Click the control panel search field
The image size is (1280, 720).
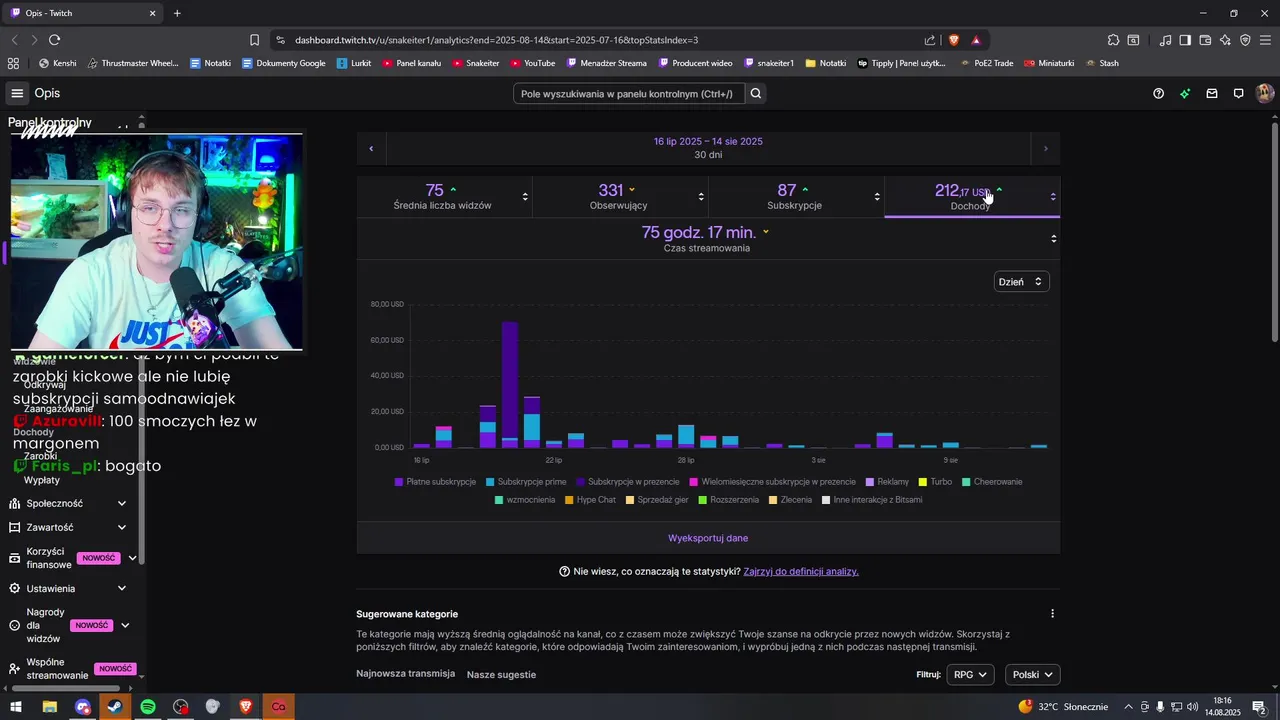[x=629, y=93]
